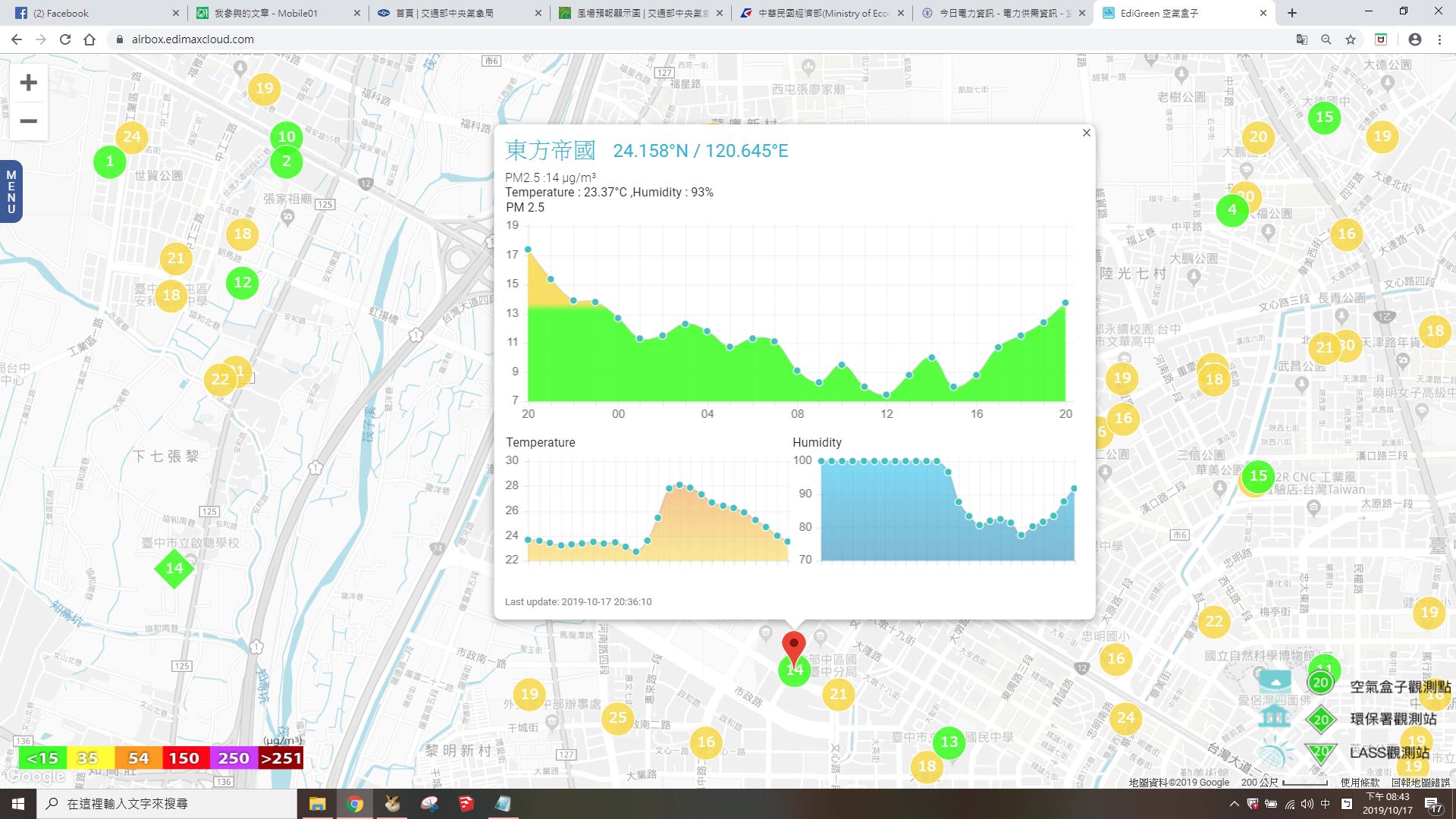Click the address bar airbox.edimaxcloud.com

(x=192, y=39)
